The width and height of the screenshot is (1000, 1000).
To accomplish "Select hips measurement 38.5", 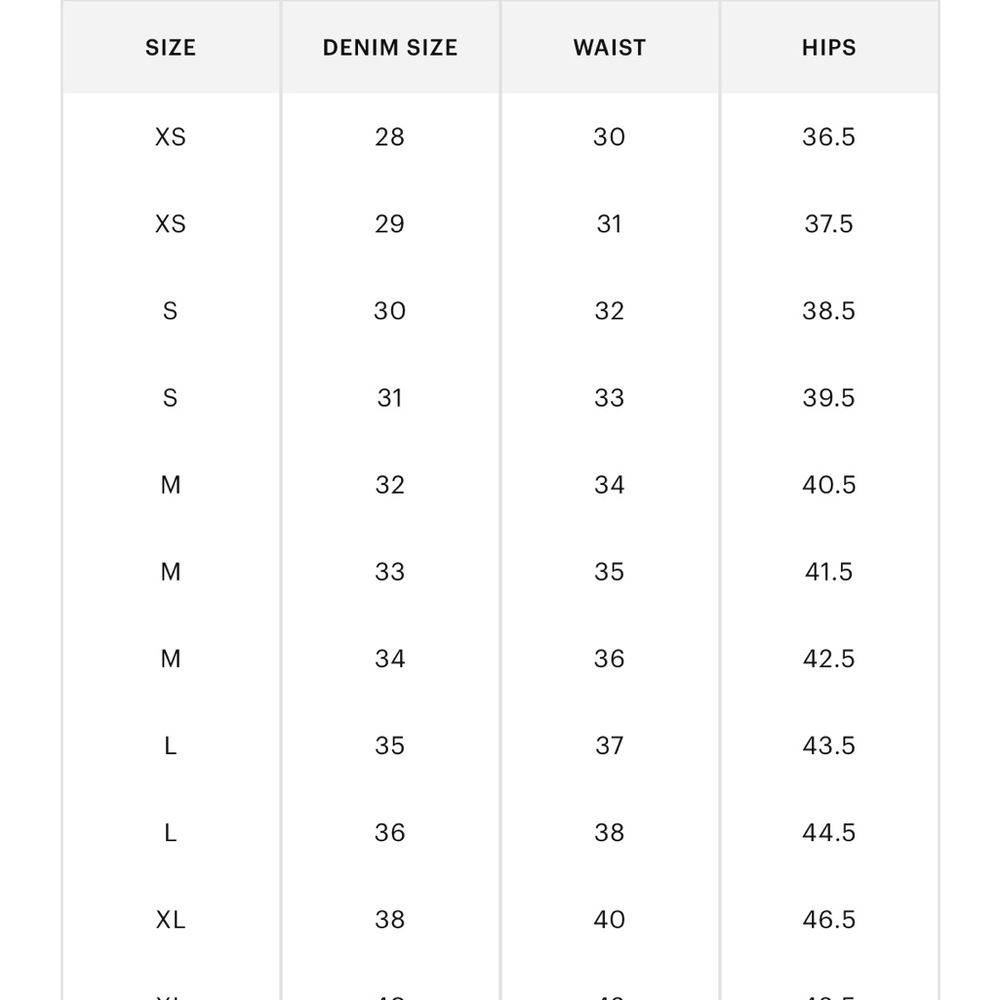I will coord(828,311).
